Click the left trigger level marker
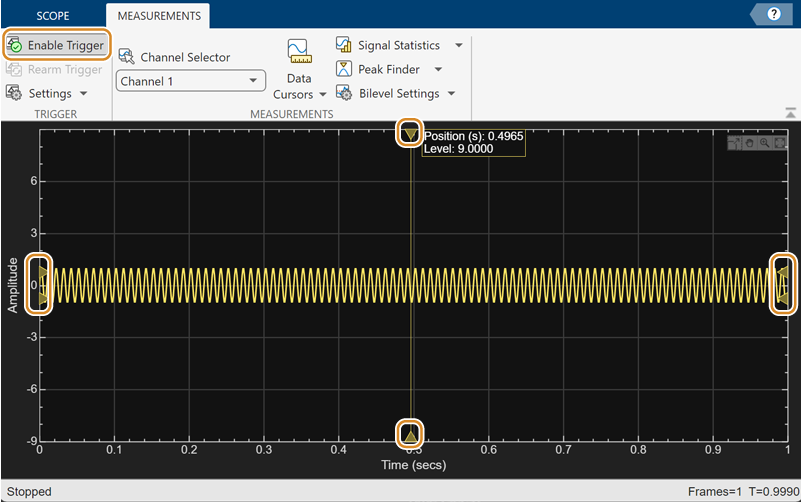This screenshot has height=502, width=801. pos(41,272)
